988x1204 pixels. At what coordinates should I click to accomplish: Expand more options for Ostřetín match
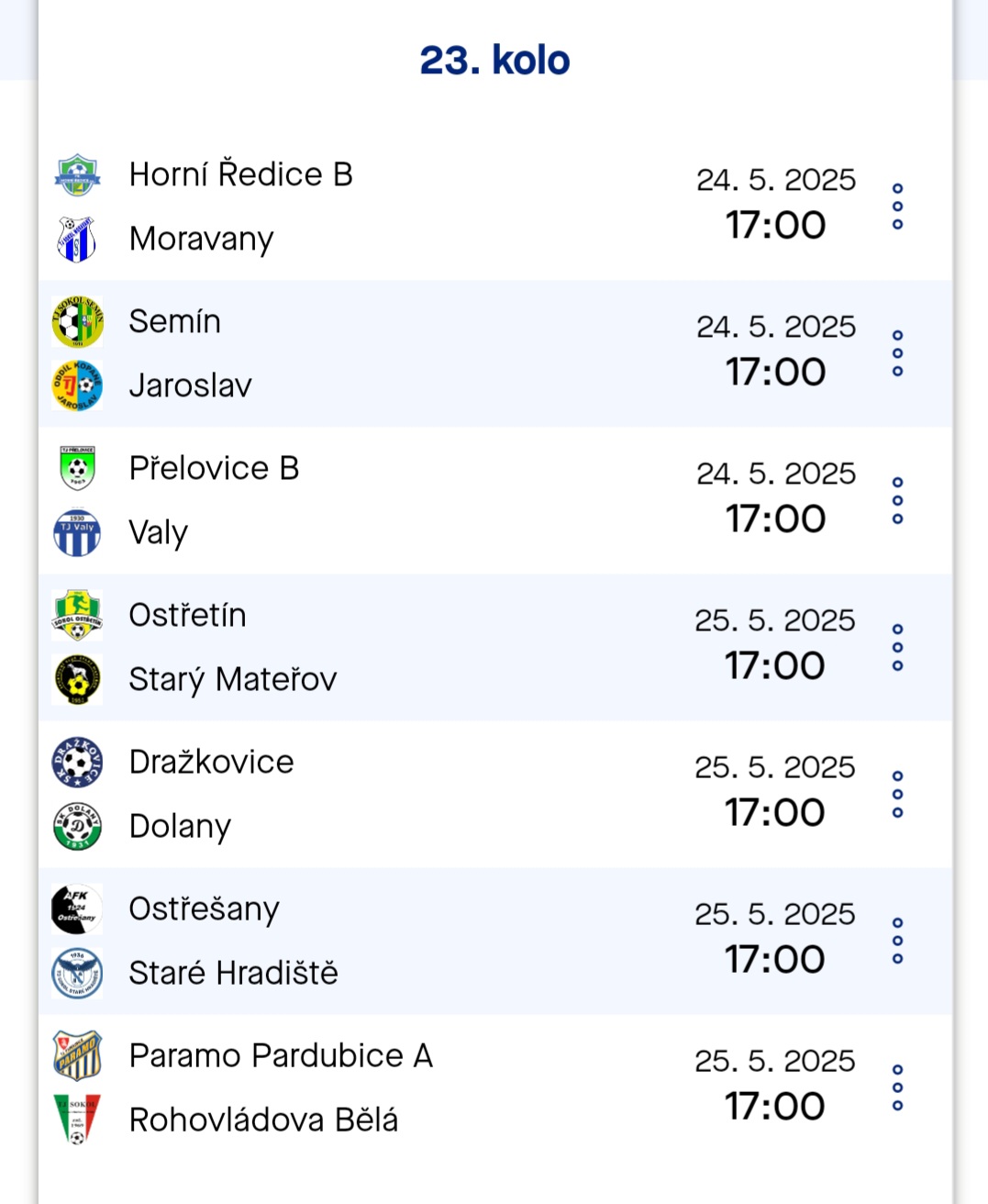tap(897, 647)
